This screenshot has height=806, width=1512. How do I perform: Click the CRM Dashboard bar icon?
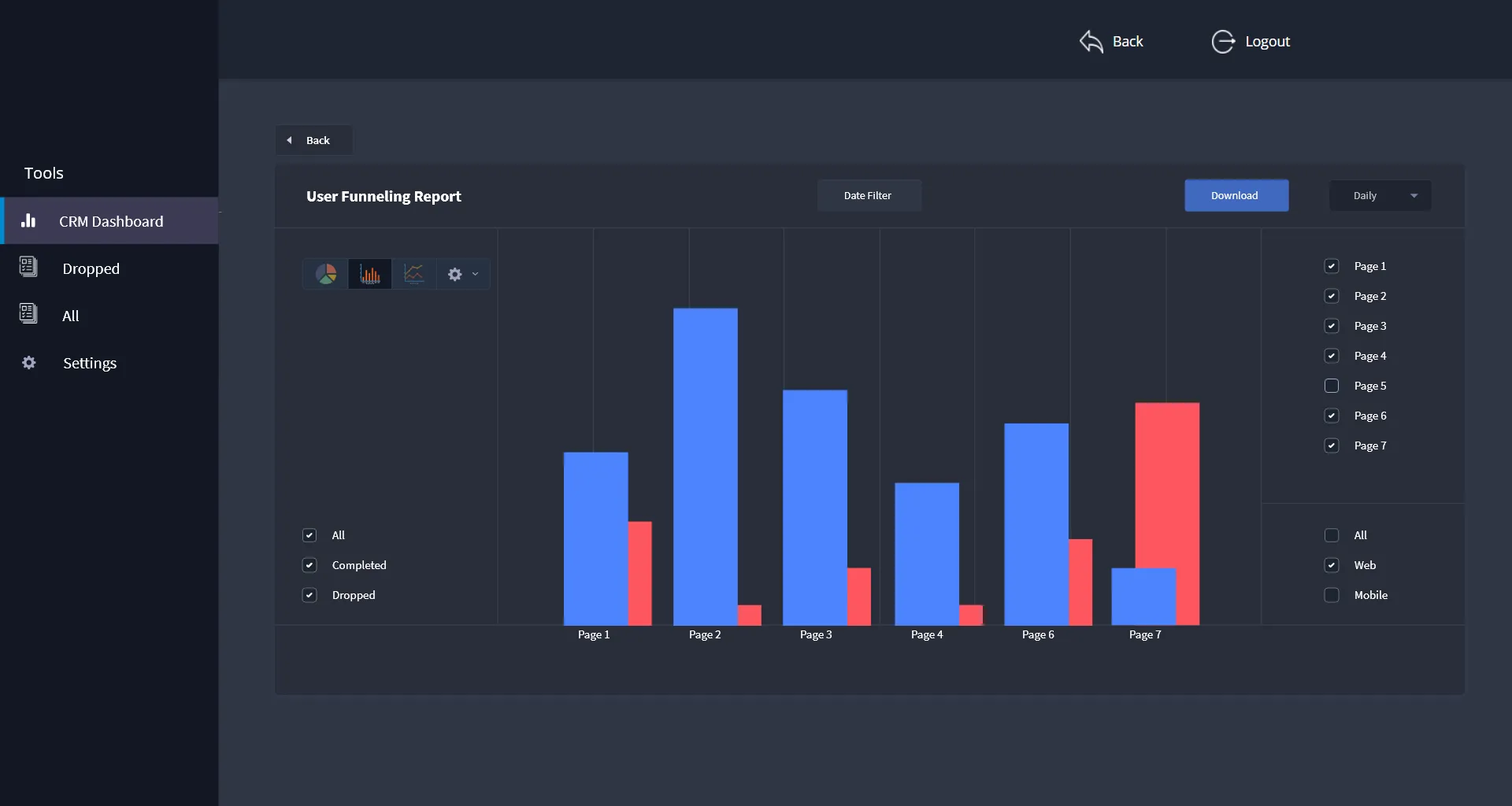click(28, 221)
